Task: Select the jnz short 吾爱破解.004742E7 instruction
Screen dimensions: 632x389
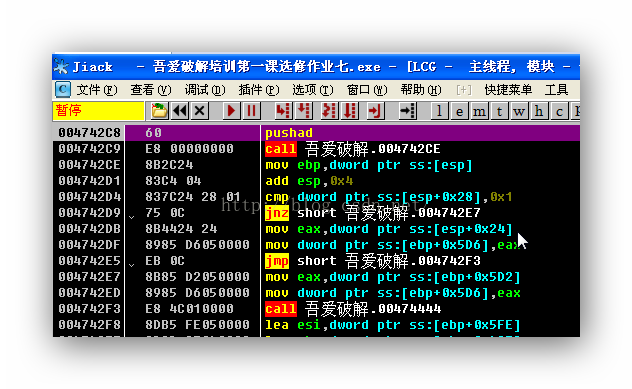Action: click(373, 213)
